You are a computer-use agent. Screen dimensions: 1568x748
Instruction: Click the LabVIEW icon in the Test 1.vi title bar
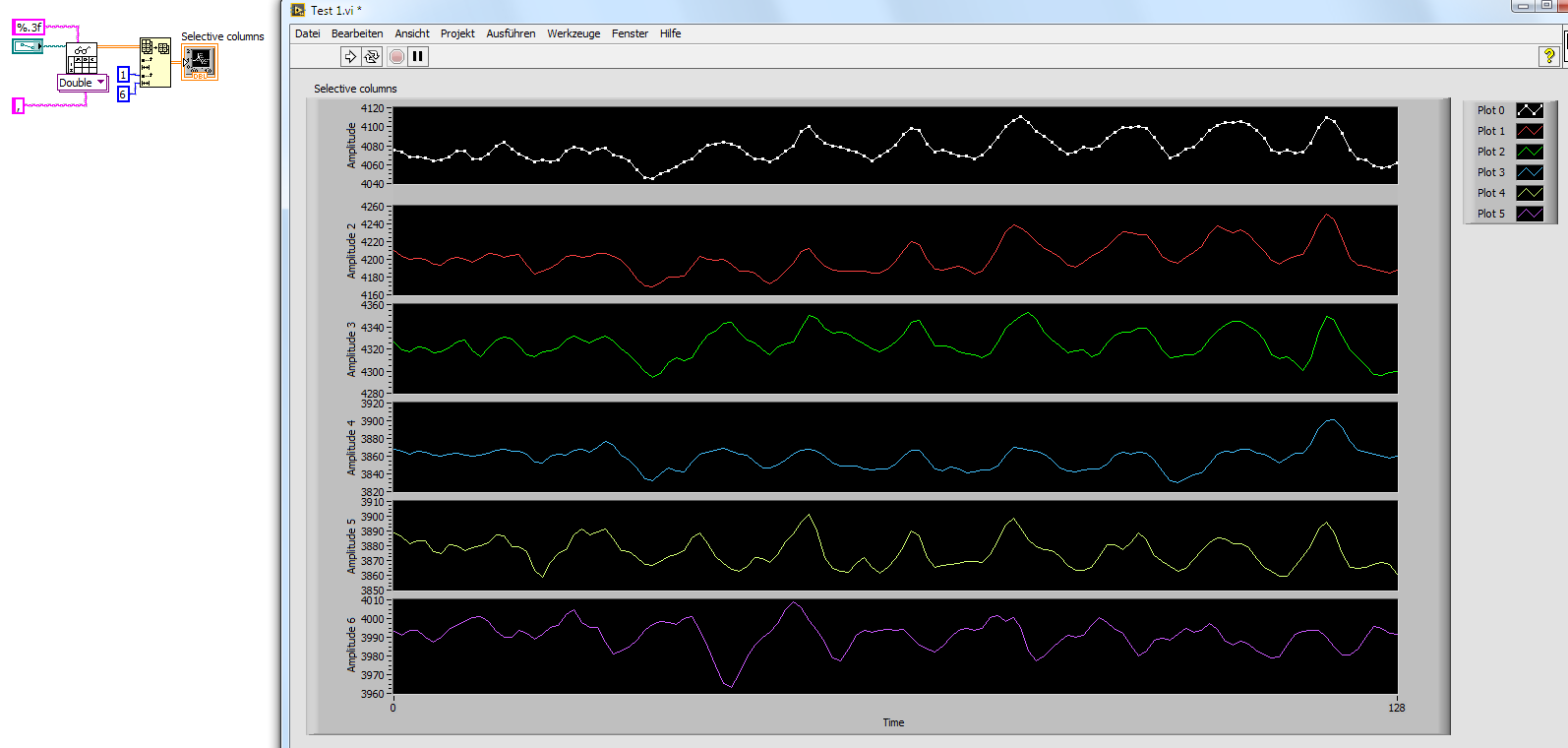point(298,10)
